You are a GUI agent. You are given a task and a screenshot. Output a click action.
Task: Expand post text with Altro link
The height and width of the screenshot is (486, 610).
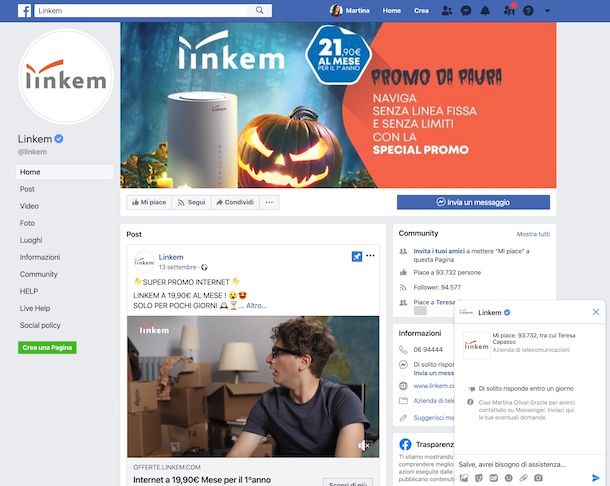coord(256,306)
